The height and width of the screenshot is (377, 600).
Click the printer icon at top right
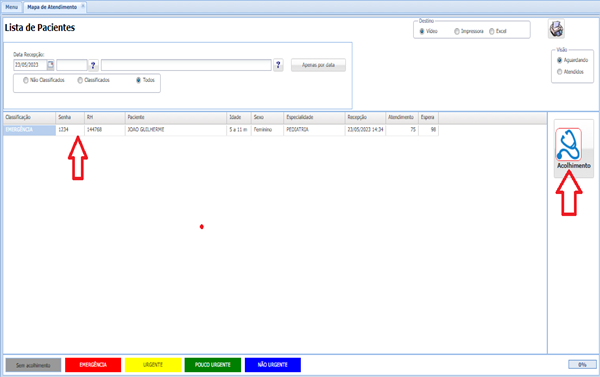point(556,29)
